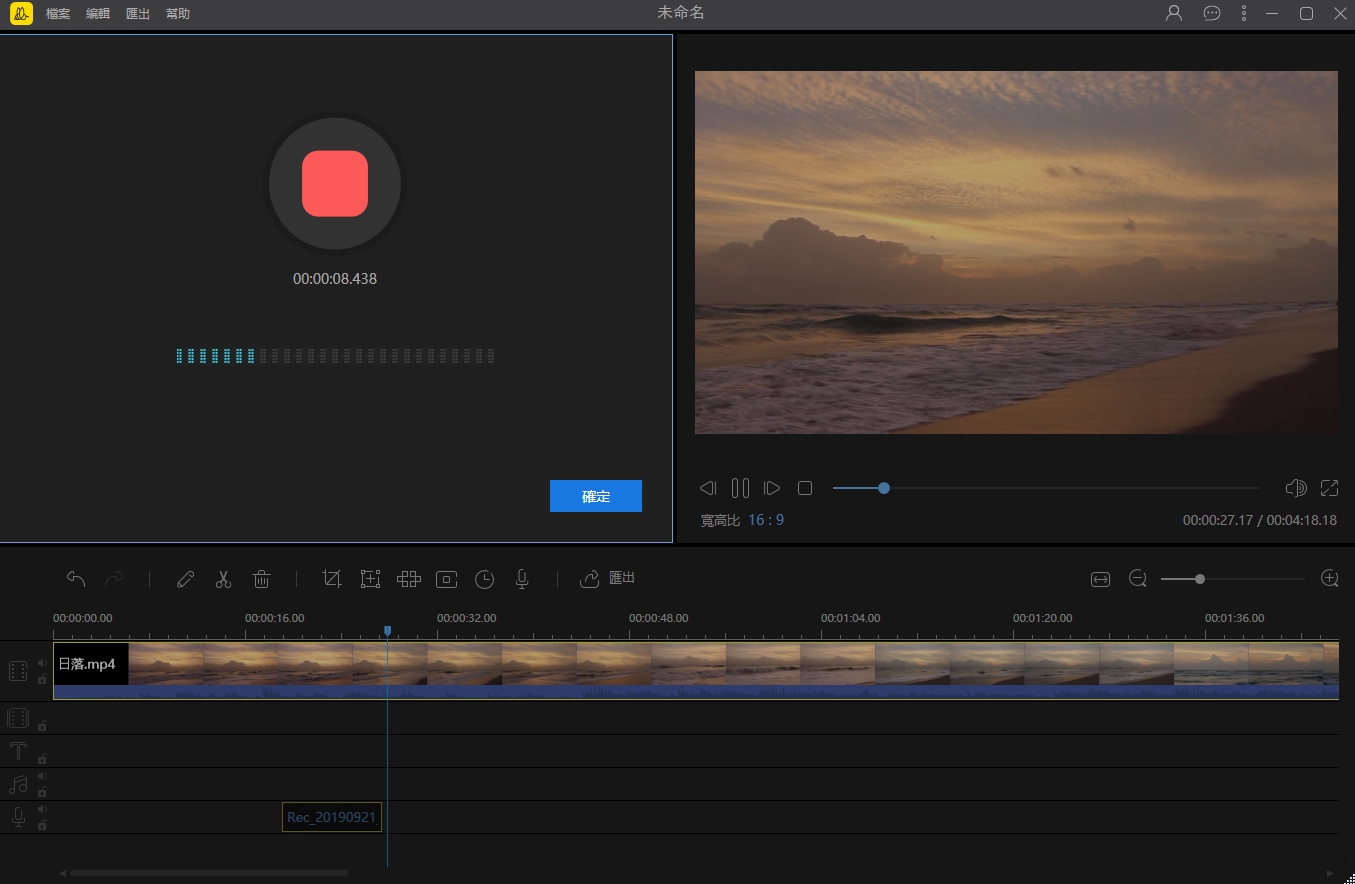Select the Rec_20190921 audio clip
The width and height of the screenshot is (1355, 884).
tap(332, 817)
